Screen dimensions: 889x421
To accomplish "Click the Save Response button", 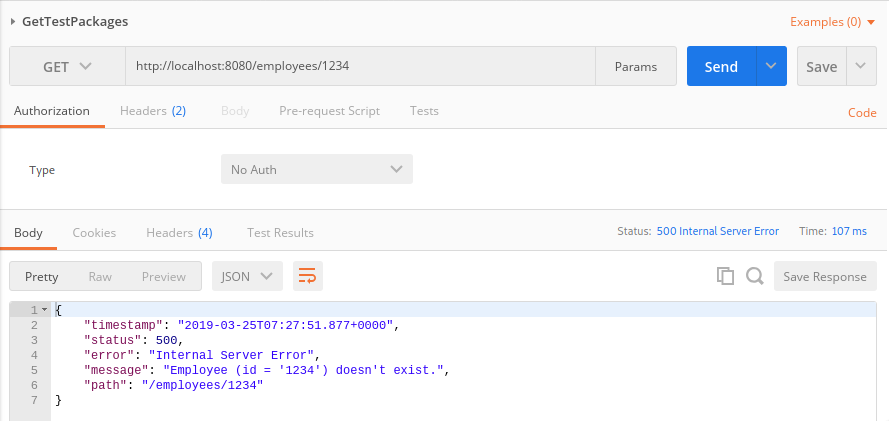I will [825, 276].
